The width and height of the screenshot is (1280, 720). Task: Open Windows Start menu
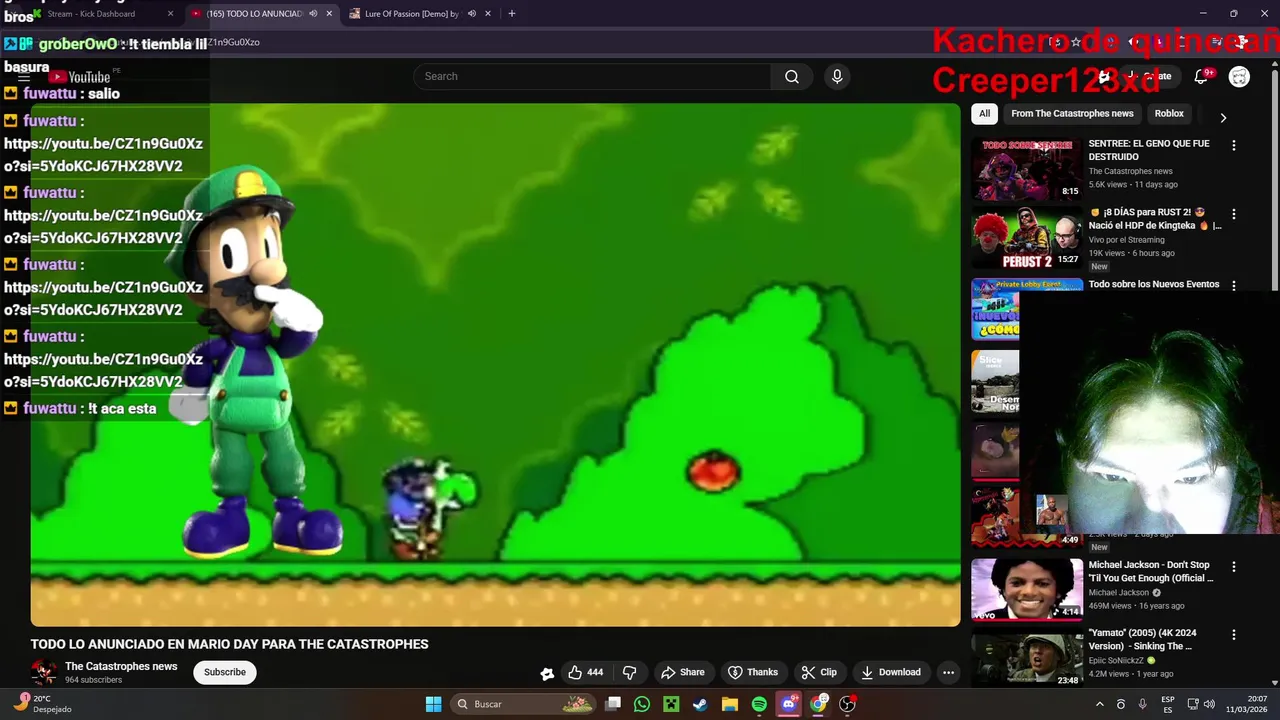coord(433,704)
